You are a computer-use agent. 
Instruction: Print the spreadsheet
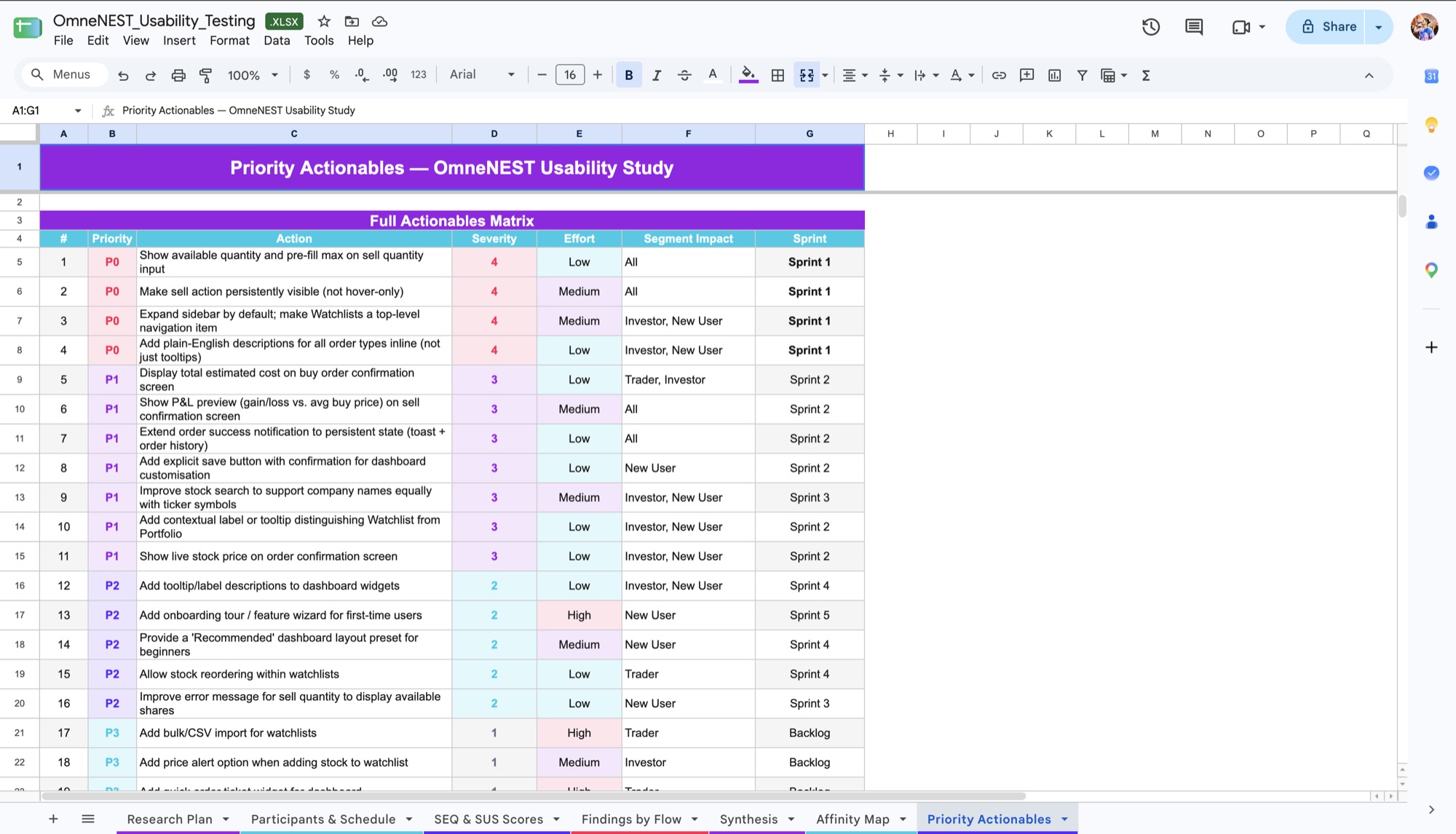[178, 75]
